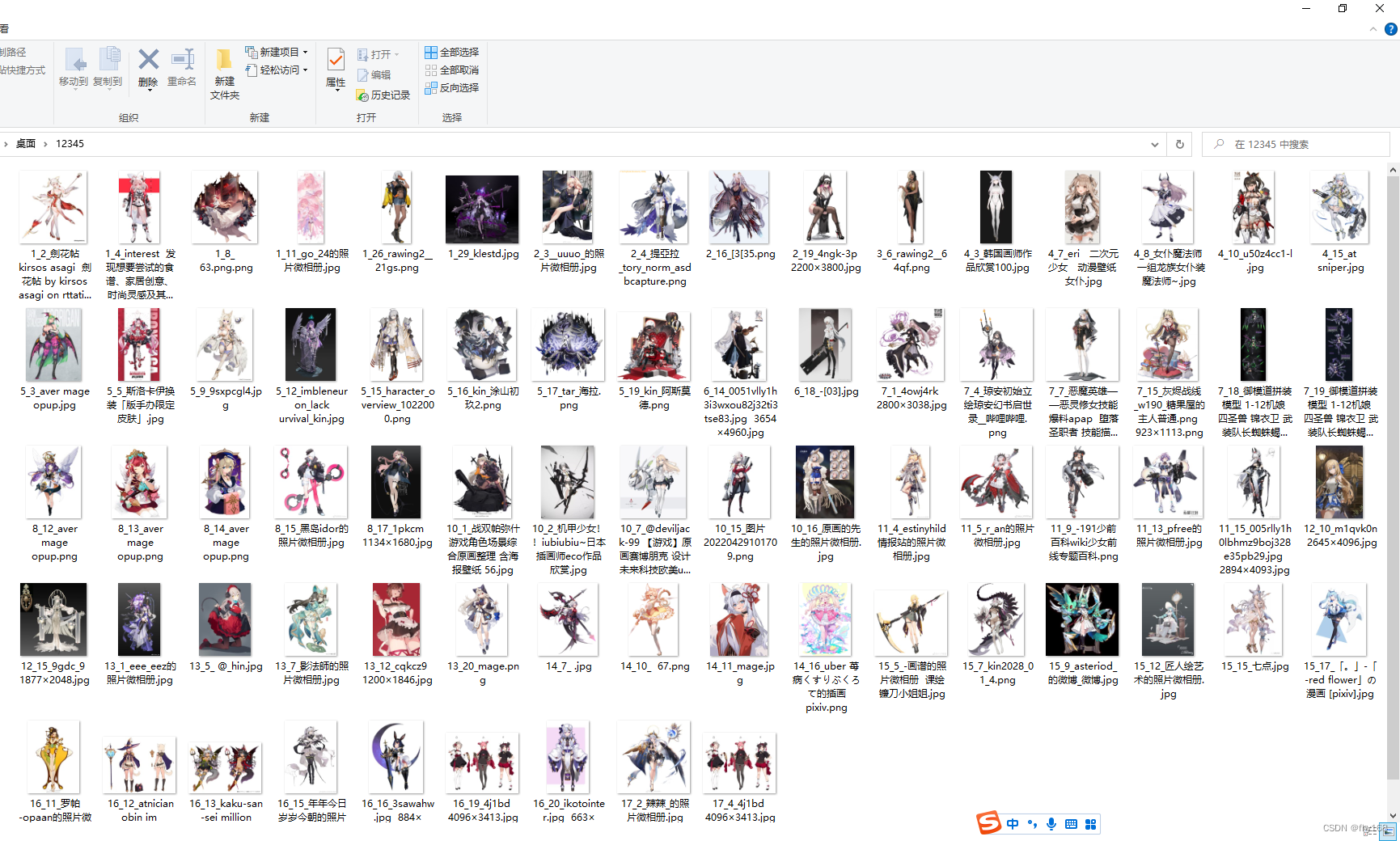Open the address bar history dropdown

[x=1155, y=144]
